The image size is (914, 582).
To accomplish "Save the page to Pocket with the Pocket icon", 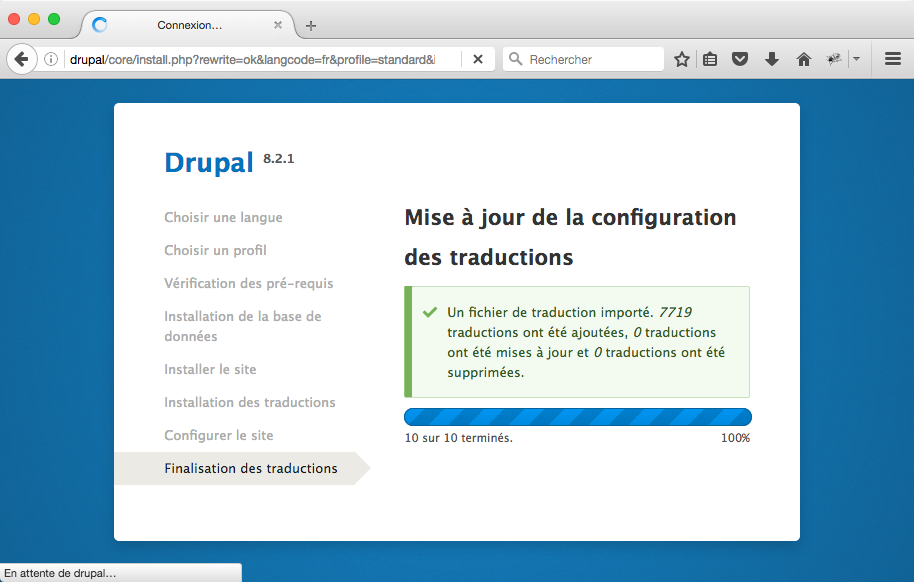I will coord(740,59).
